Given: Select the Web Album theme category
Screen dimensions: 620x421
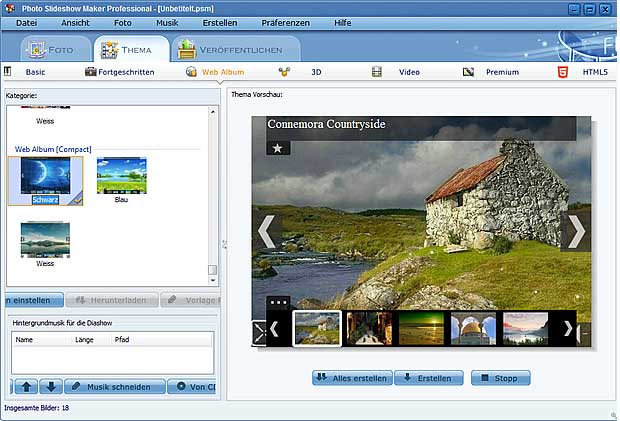Looking at the screenshot, I should click(x=223, y=72).
